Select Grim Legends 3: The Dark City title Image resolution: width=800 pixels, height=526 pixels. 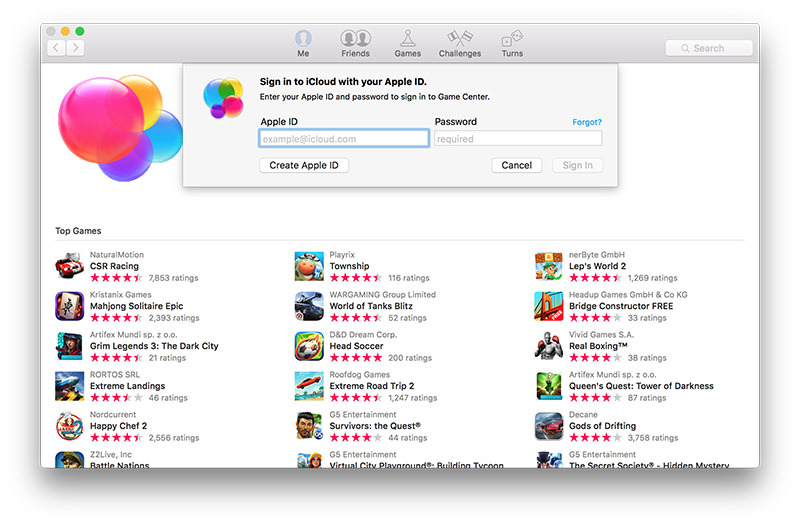[x=154, y=346]
